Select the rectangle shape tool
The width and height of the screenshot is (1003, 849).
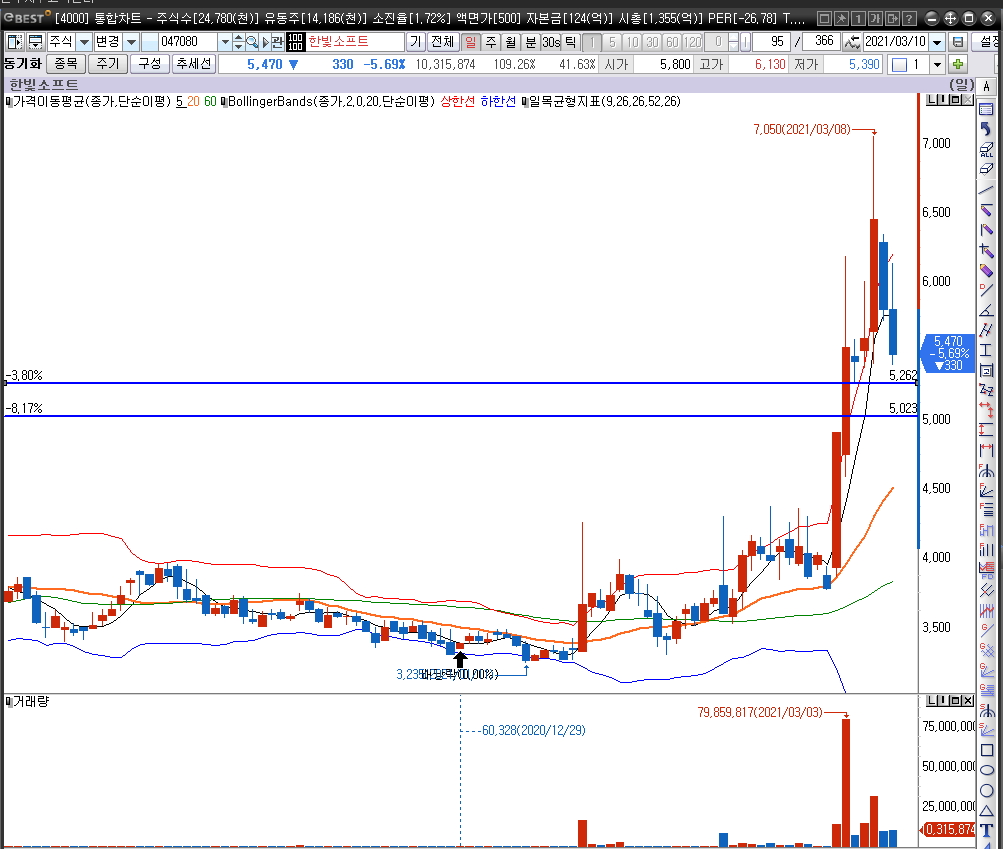click(x=986, y=750)
